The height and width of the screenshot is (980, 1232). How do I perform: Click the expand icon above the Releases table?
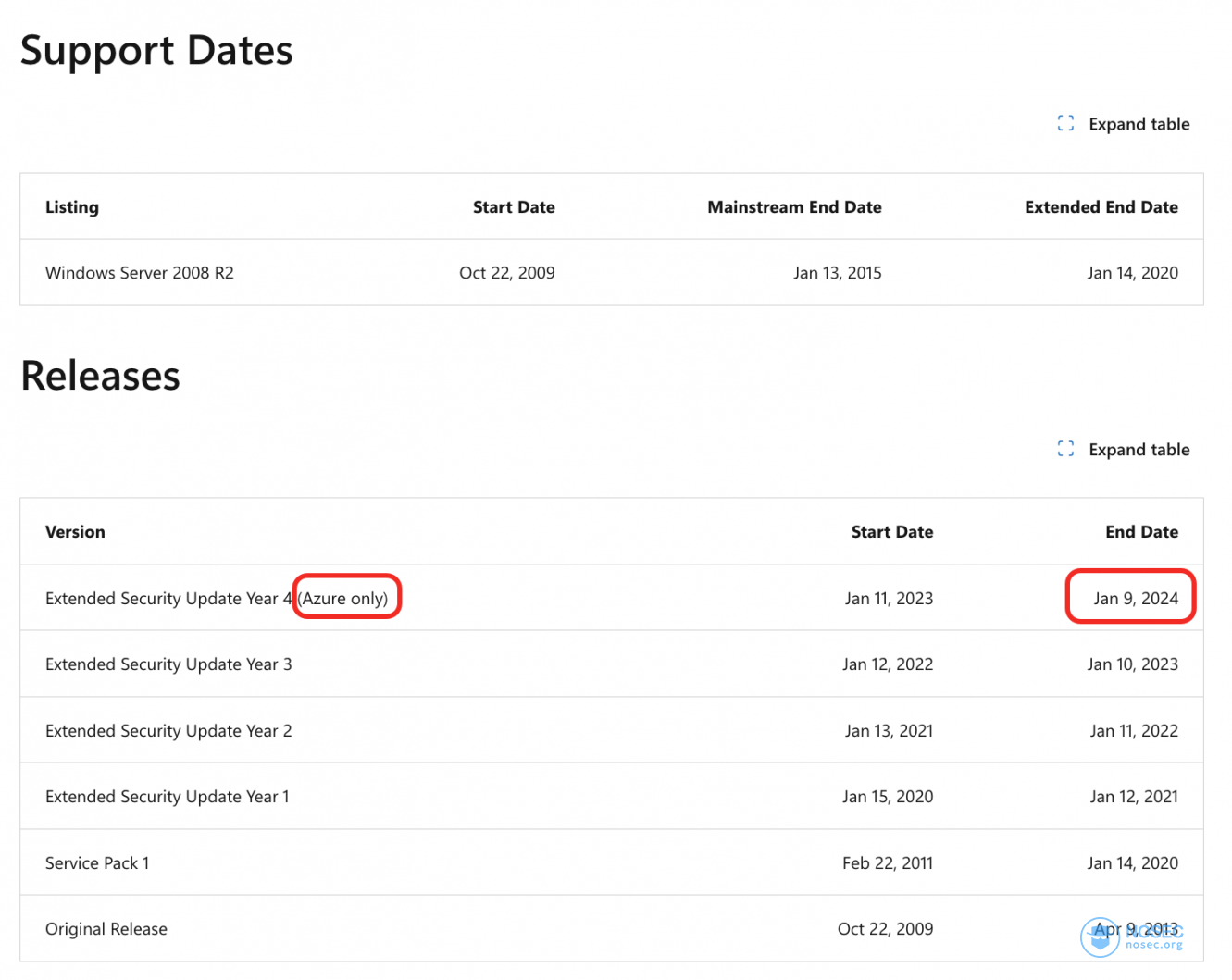pyautogui.click(x=1065, y=449)
